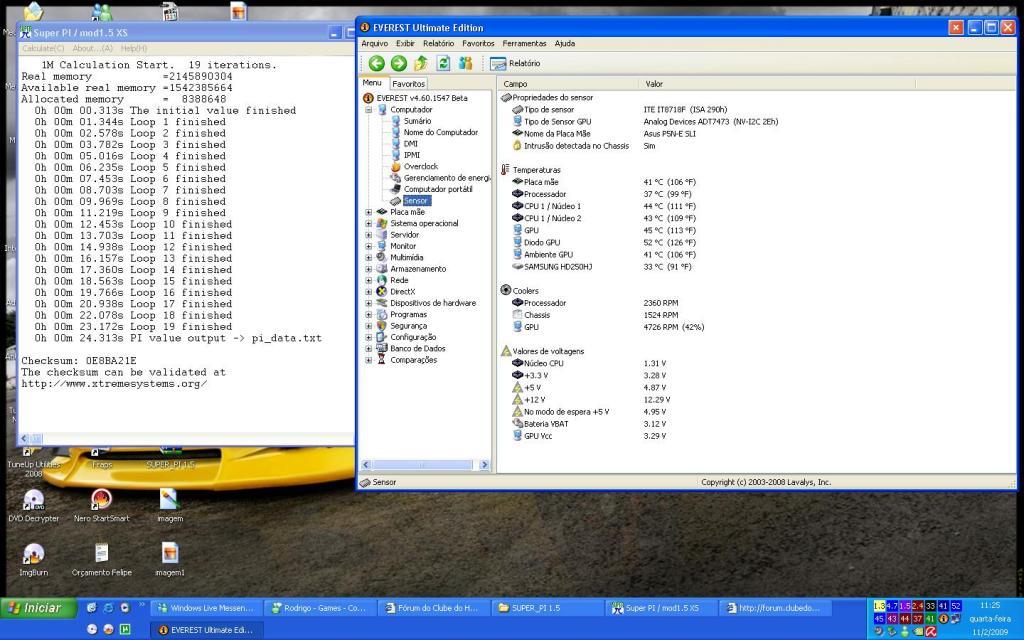Click the two-people icon in EVEREST toolbar
The height and width of the screenshot is (640, 1024).
pyautogui.click(x=465, y=63)
